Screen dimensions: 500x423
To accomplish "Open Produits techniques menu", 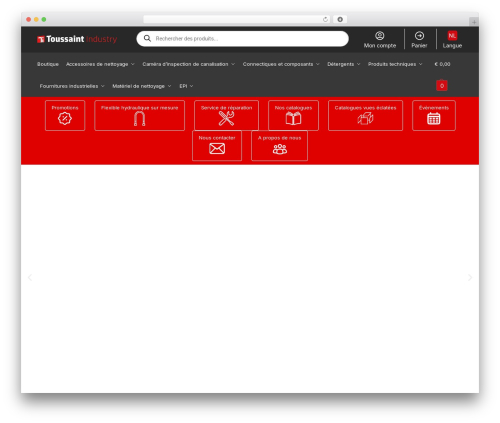I will pos(392,64).
